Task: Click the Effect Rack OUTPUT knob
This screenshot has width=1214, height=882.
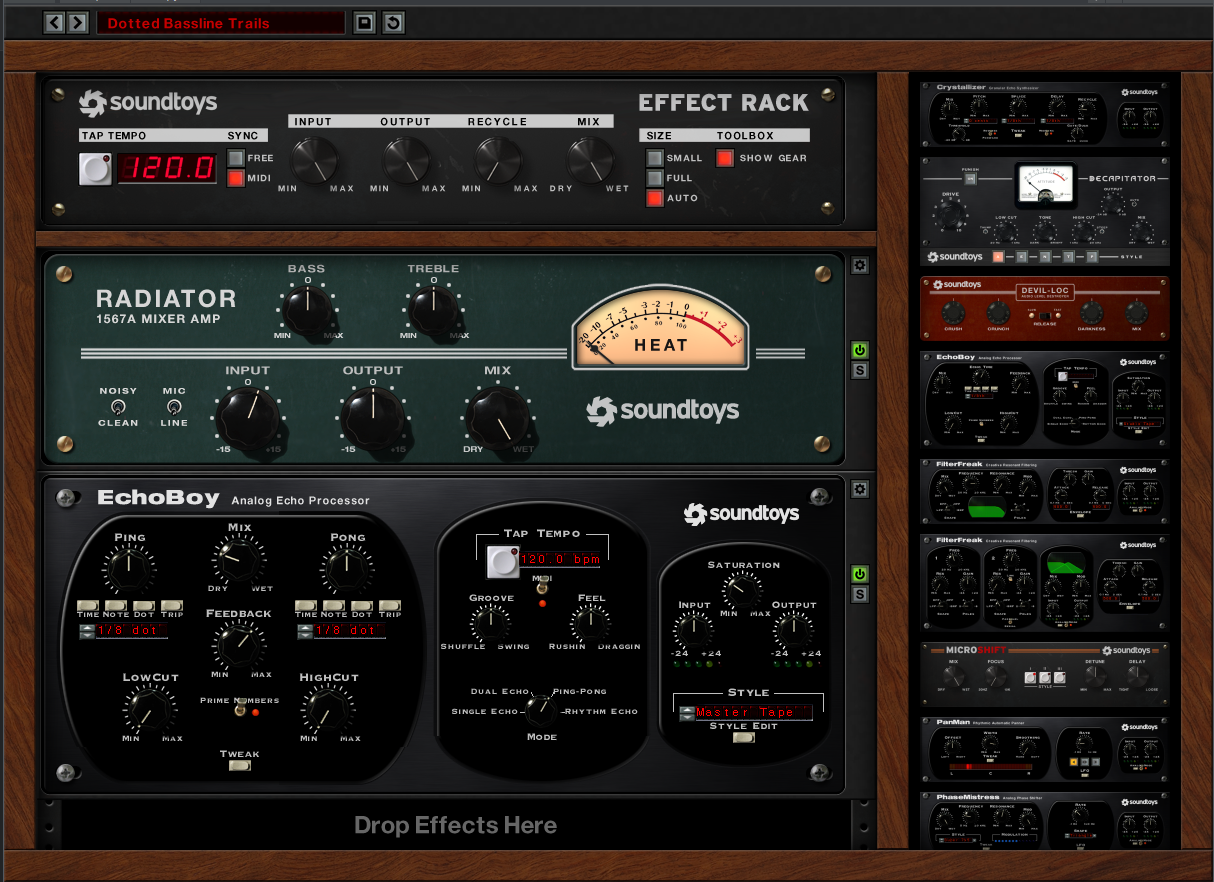Action: [x=406, y=159]
